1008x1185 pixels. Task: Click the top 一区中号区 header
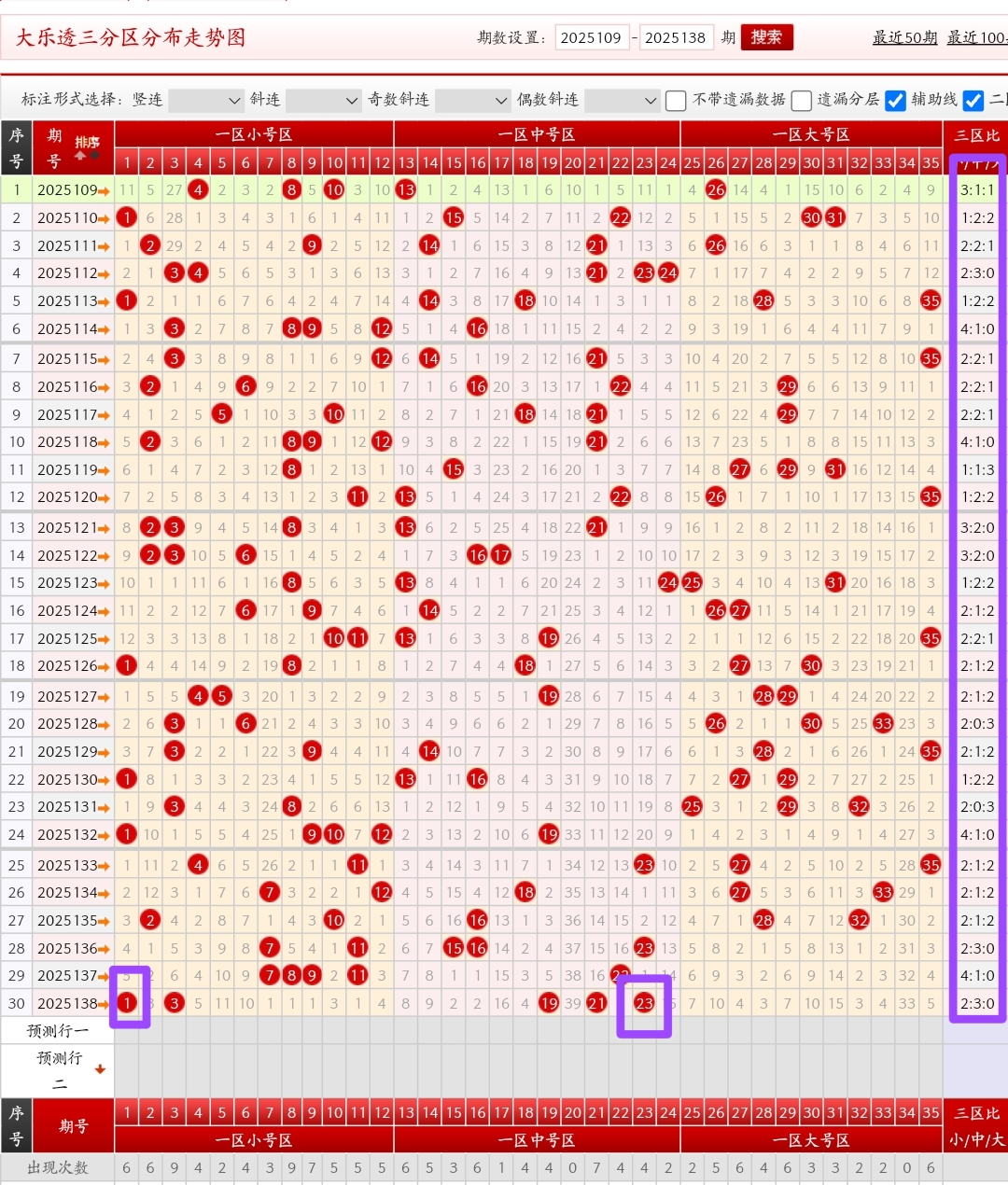pyautogui.click(x=537, y=134)
